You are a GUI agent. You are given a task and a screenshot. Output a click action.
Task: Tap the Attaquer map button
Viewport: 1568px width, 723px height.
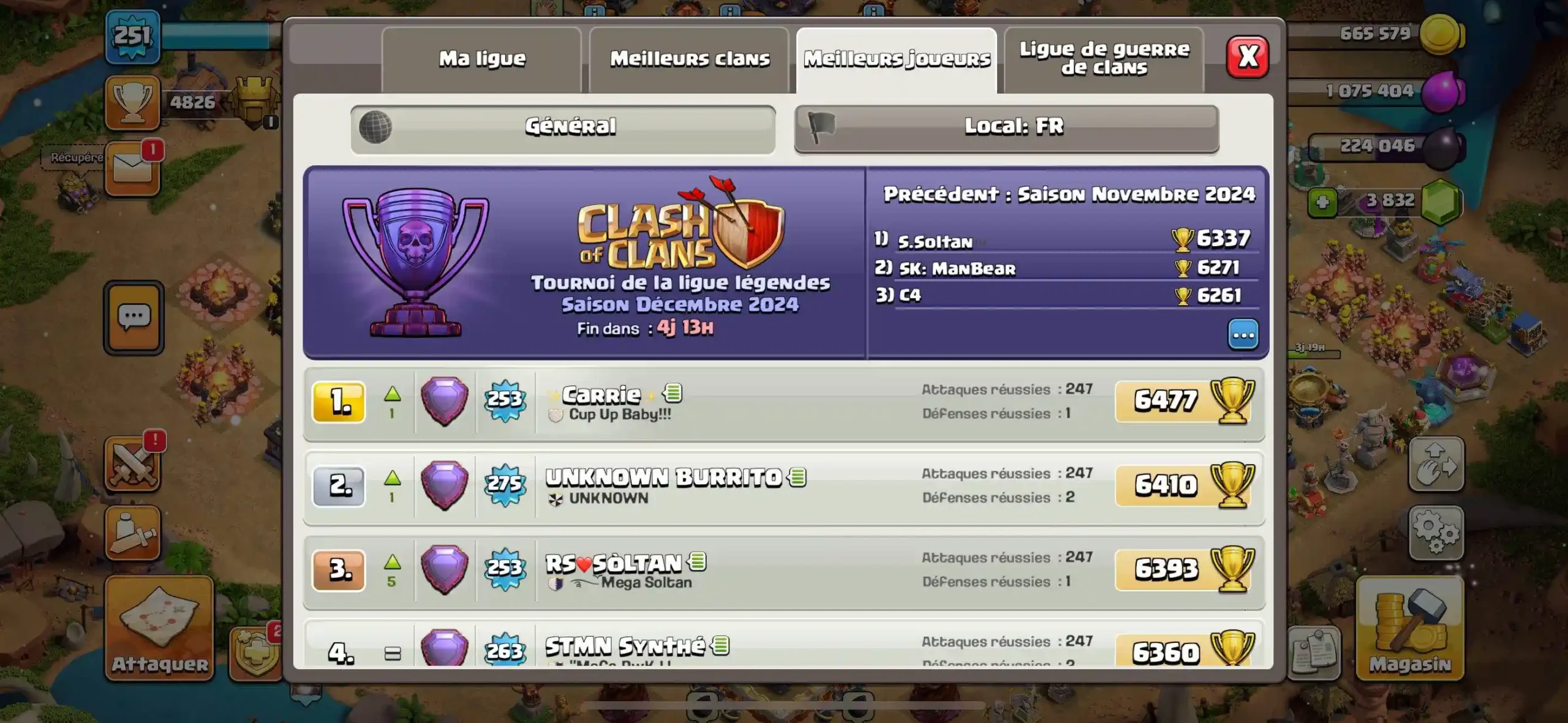[x=160, y=628]
